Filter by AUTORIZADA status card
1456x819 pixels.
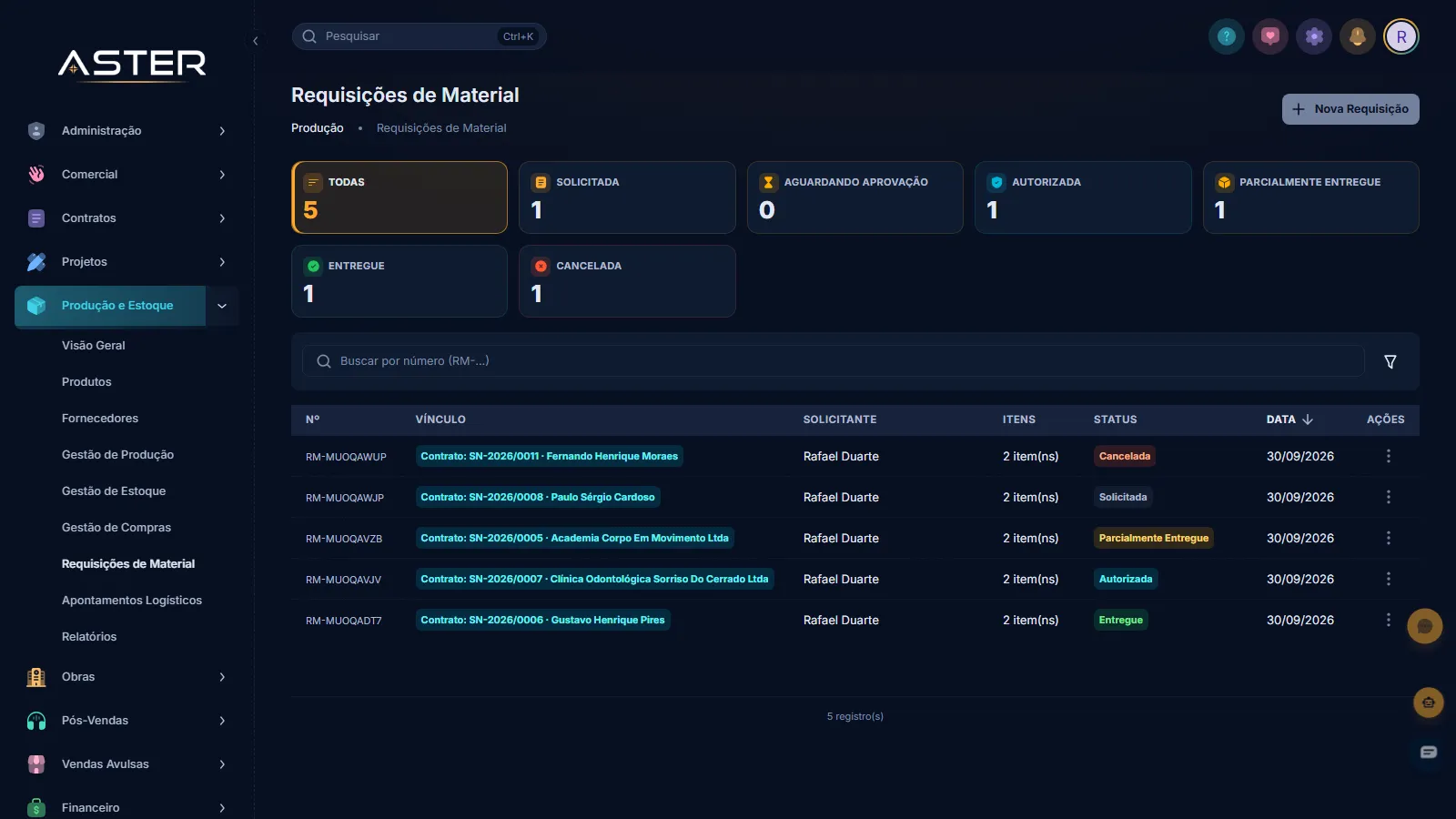point(1083,197)
